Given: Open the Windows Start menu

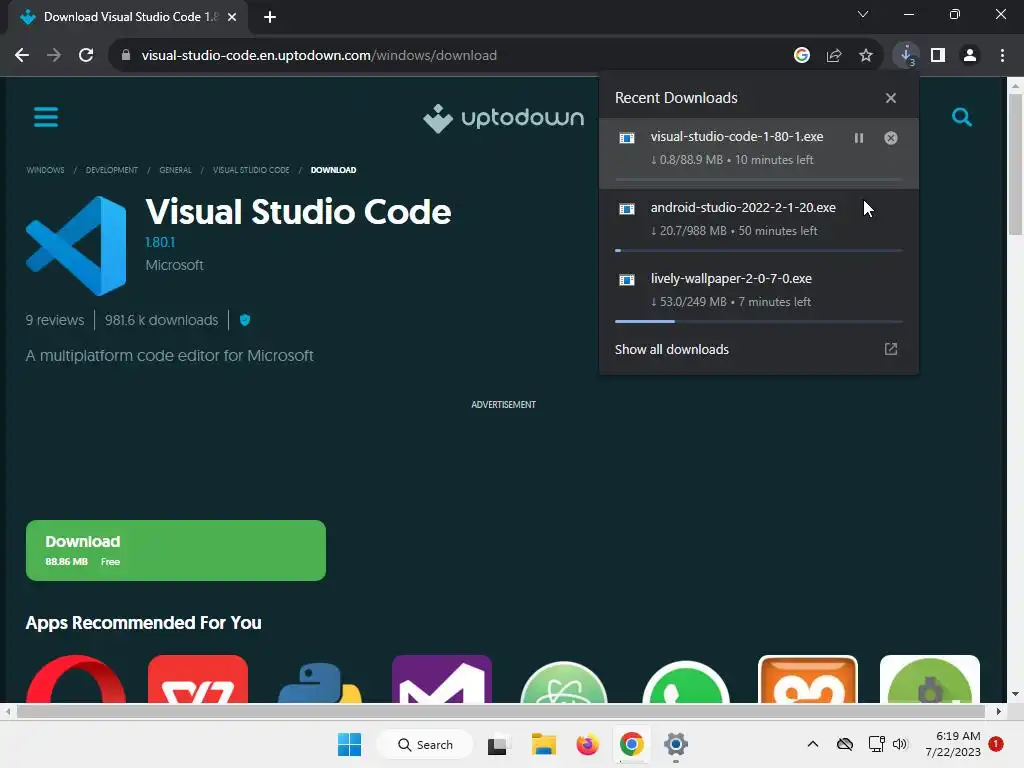Looking at the screenshot, I should pos(349,744).
